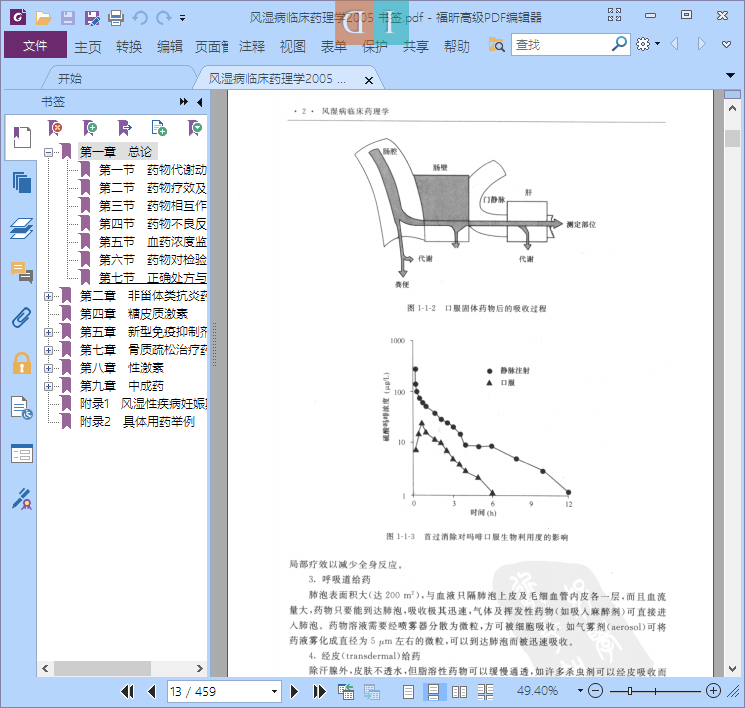Screen dimensions: 745x708
Task: Open the Attachments paperclip panel
Action: coord(22,318)
